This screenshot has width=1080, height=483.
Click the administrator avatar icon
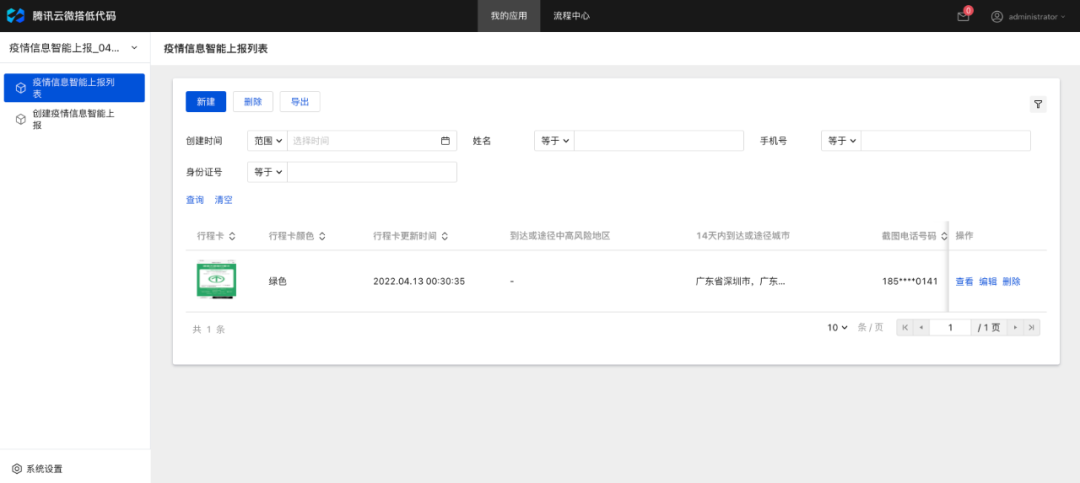[x=997, y=17]
